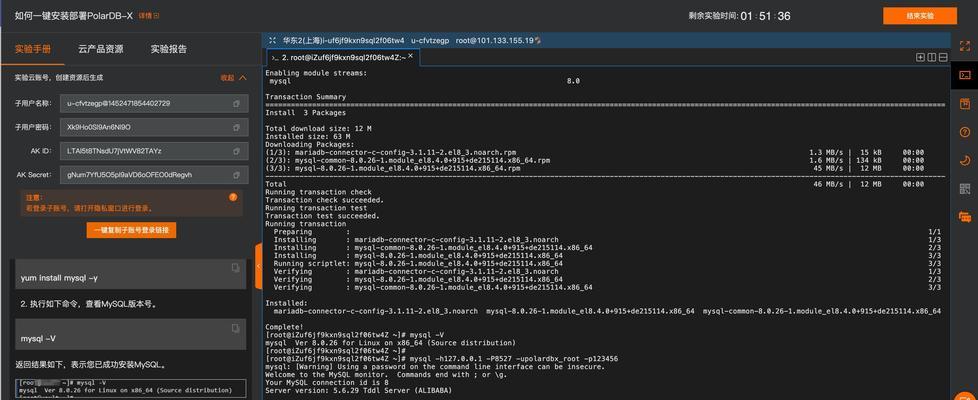Click the root@101.133.155.19 text
Viewport: 978px width, 400px height.
click(495, 41)
